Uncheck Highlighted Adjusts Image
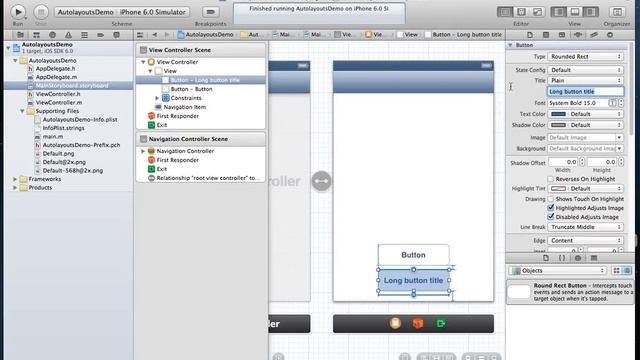This screenshot has width=640, height=360. [x=551, y=208]
